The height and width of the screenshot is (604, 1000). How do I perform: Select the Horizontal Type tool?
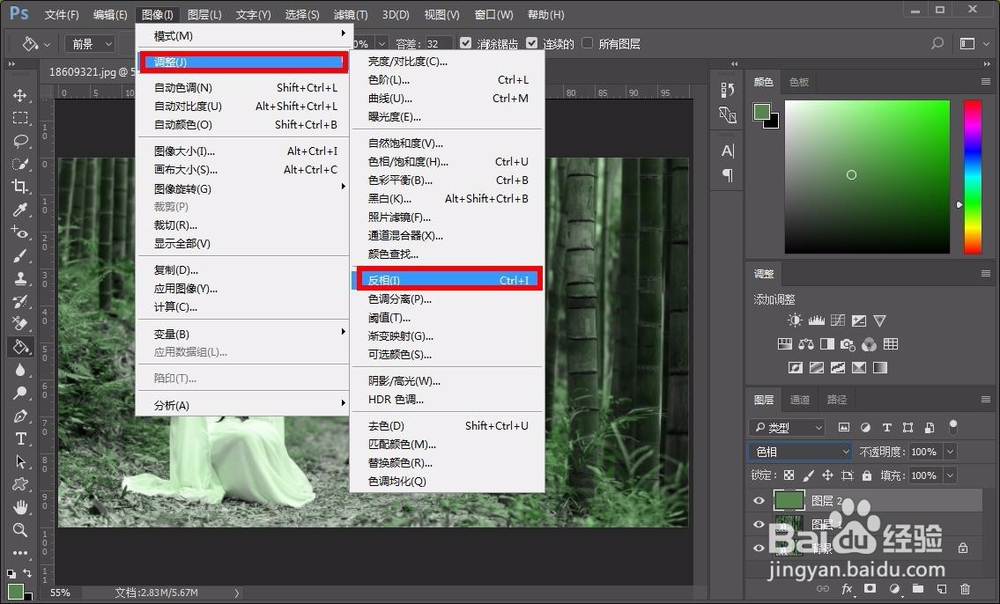point(20,439)
